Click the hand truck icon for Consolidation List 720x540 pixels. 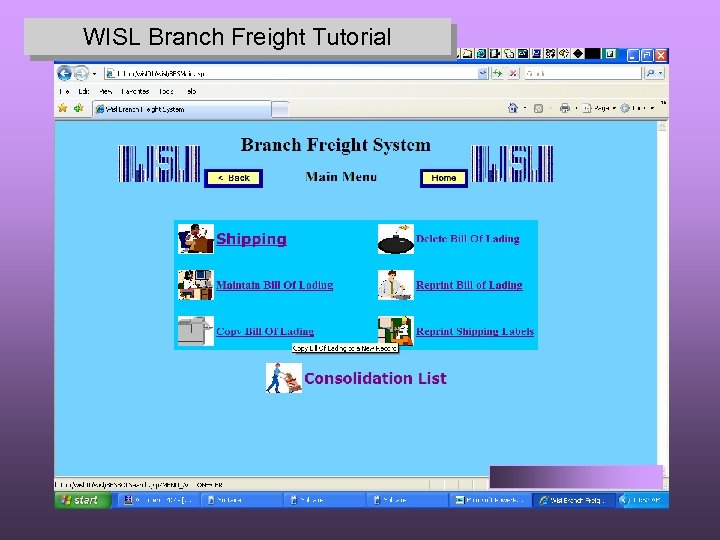[x=284, y=378]
